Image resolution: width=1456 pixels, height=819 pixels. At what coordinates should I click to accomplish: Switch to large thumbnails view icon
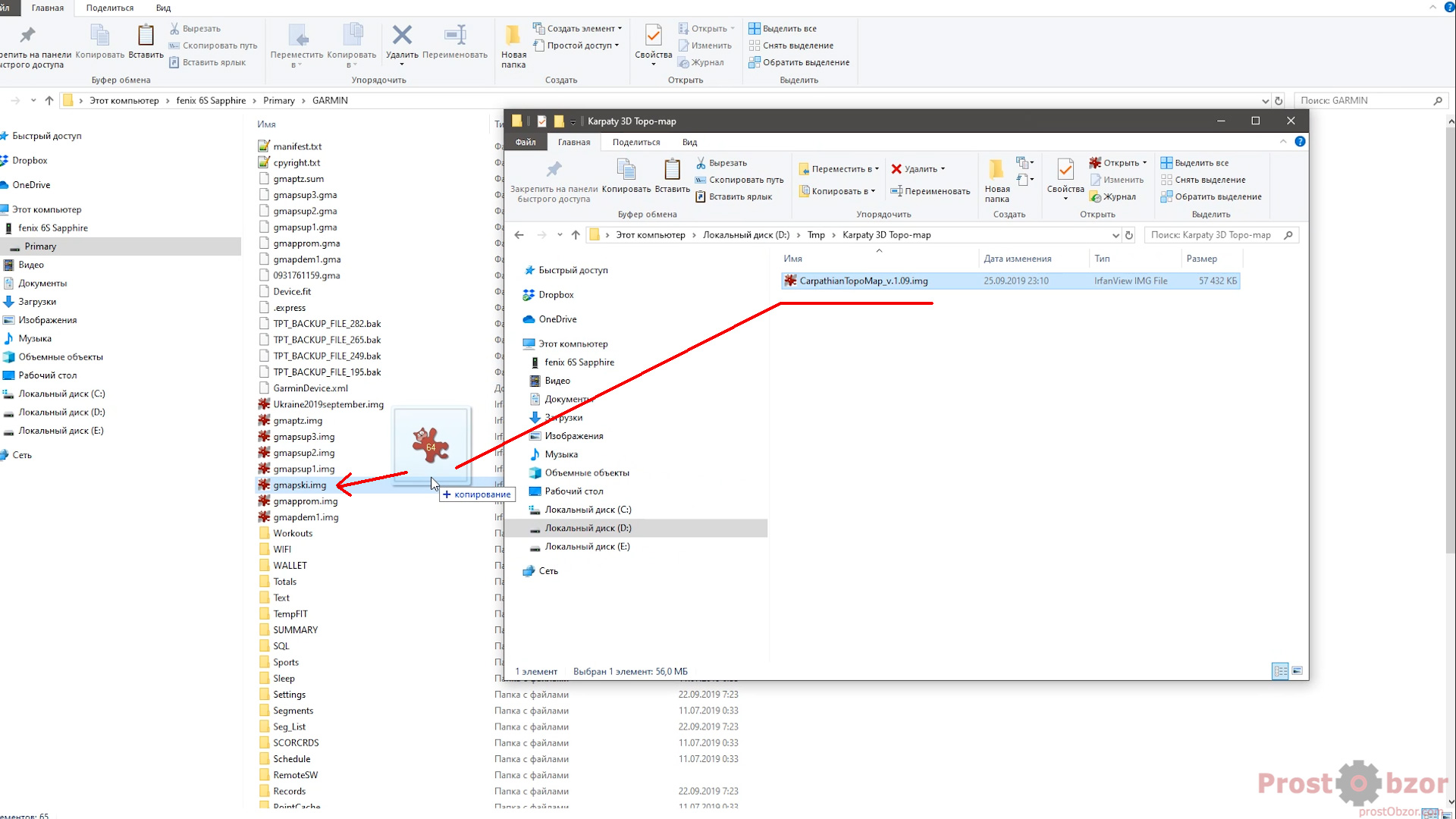1298,671
